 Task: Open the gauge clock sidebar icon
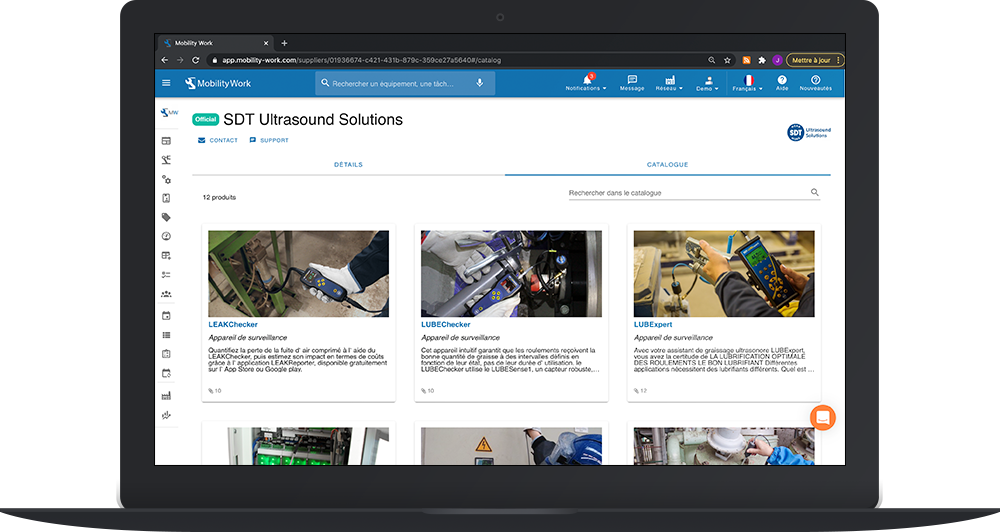coord(166,236)
